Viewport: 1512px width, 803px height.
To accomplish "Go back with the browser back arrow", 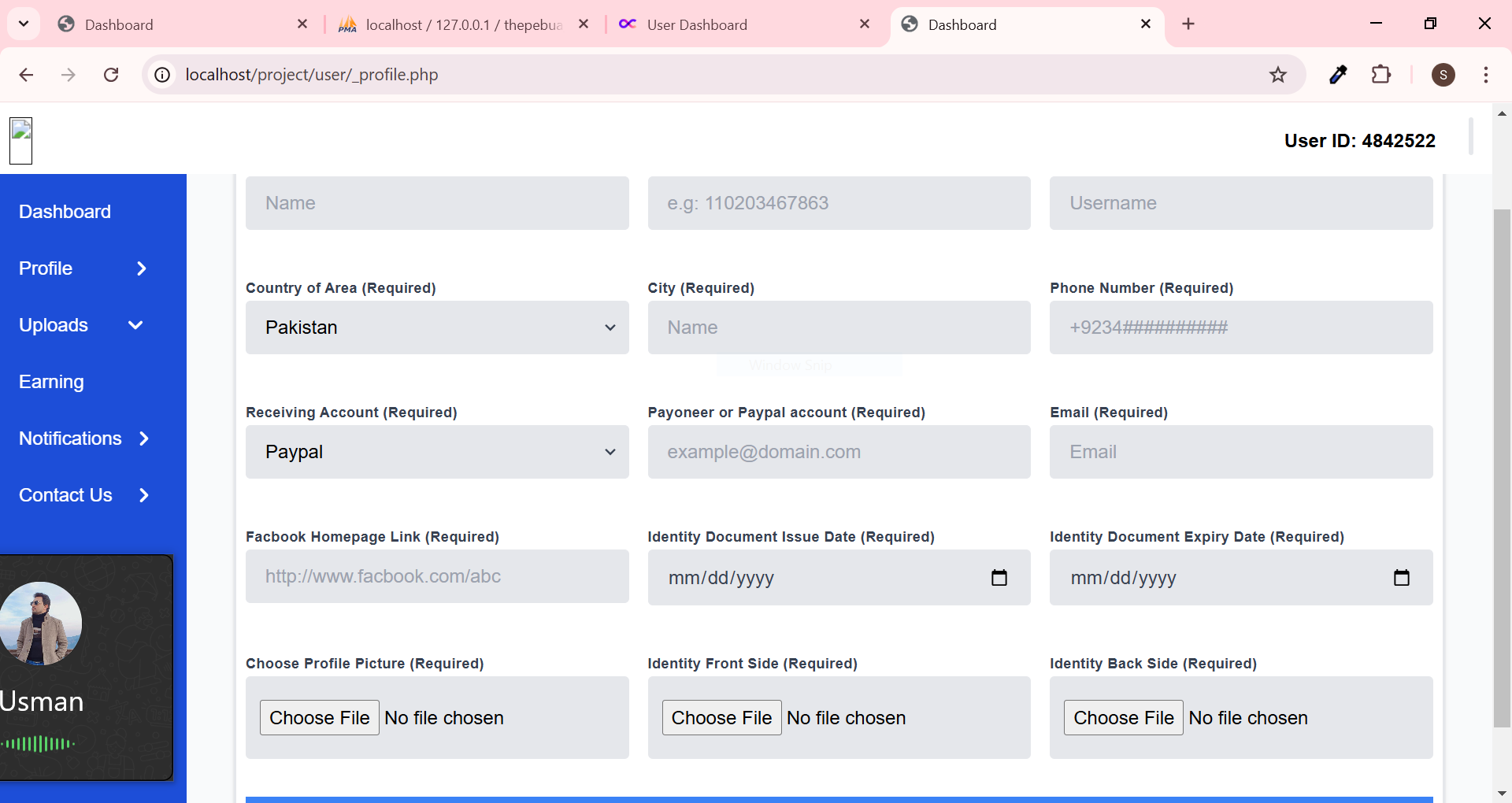I will coord(26,75).
